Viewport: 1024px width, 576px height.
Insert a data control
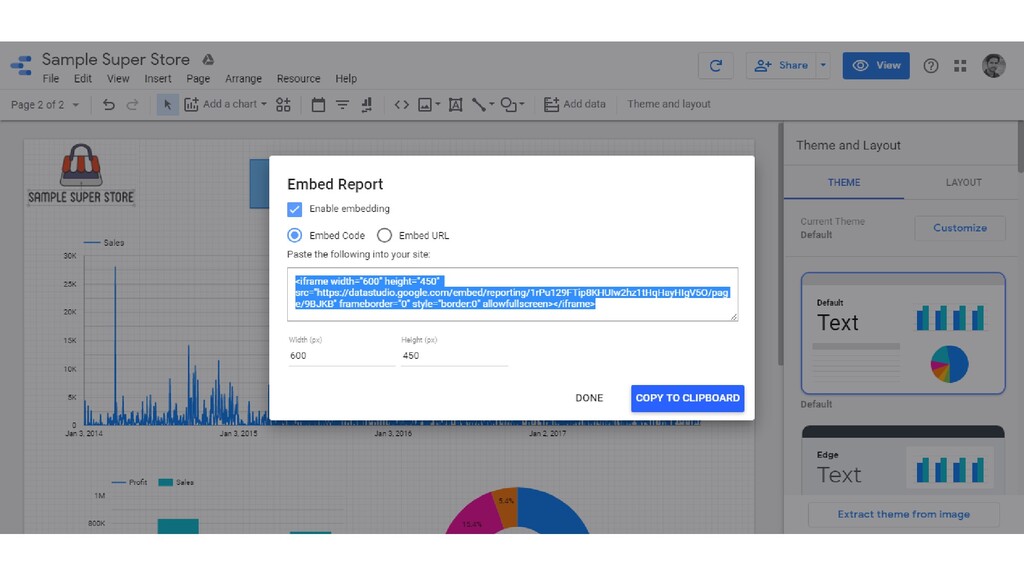point(366,104)
